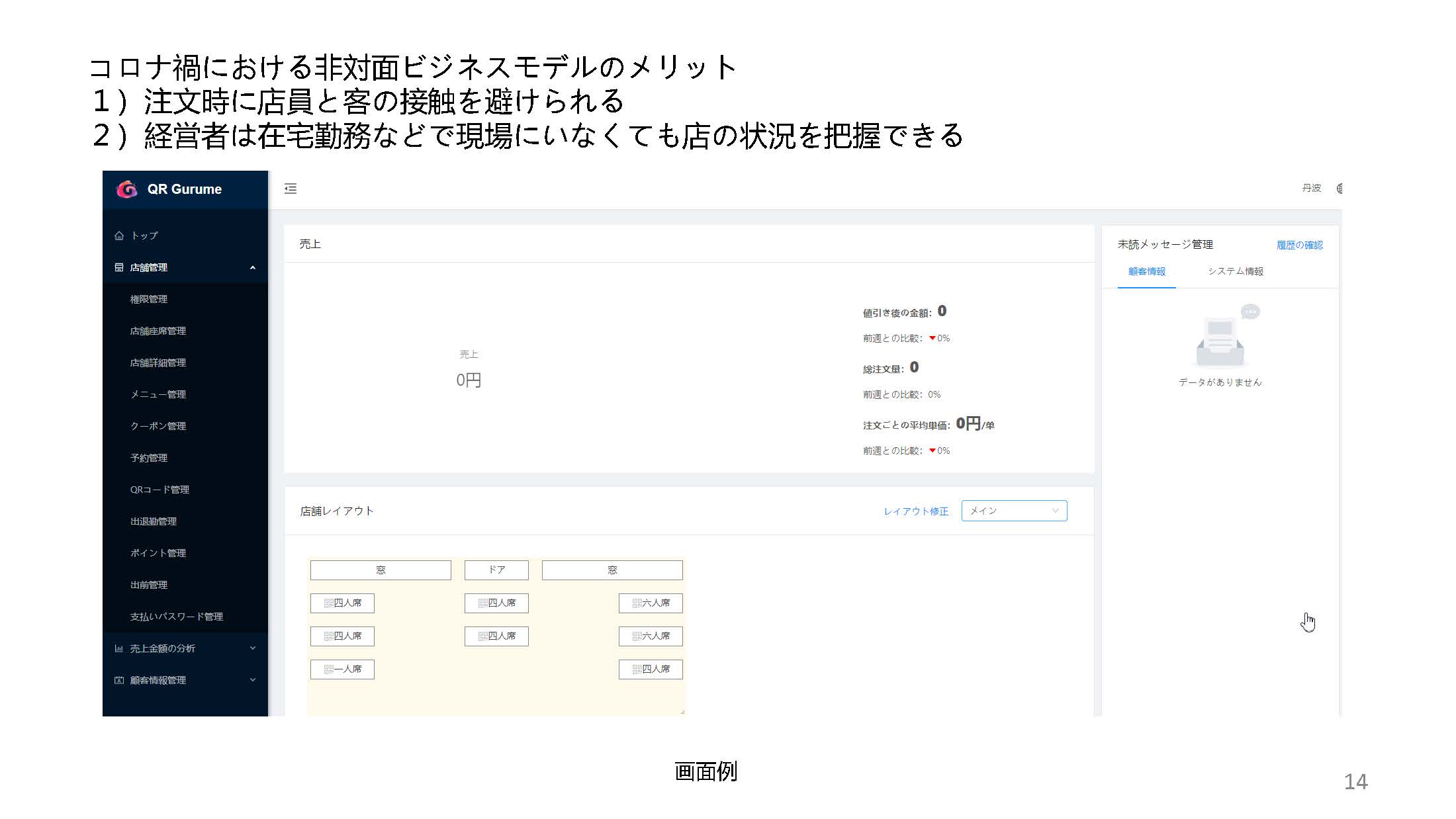Expand the 売上金額の分析 section

point(252,648)
